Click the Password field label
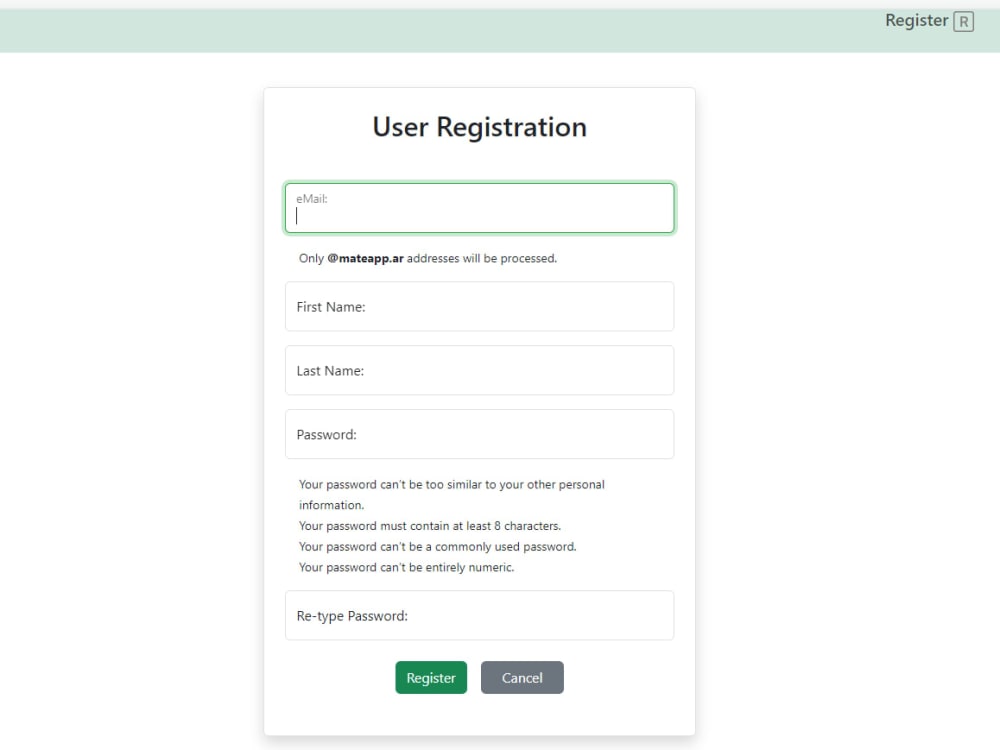The height and width of the screenshot is (750, 1000). (325, 434)
